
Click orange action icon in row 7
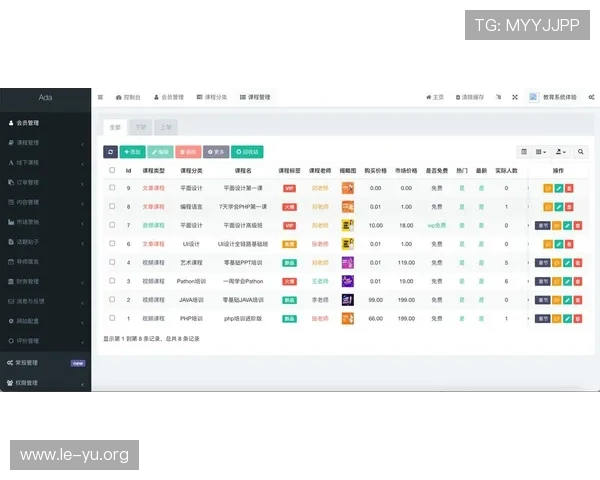tap(557, 225)
